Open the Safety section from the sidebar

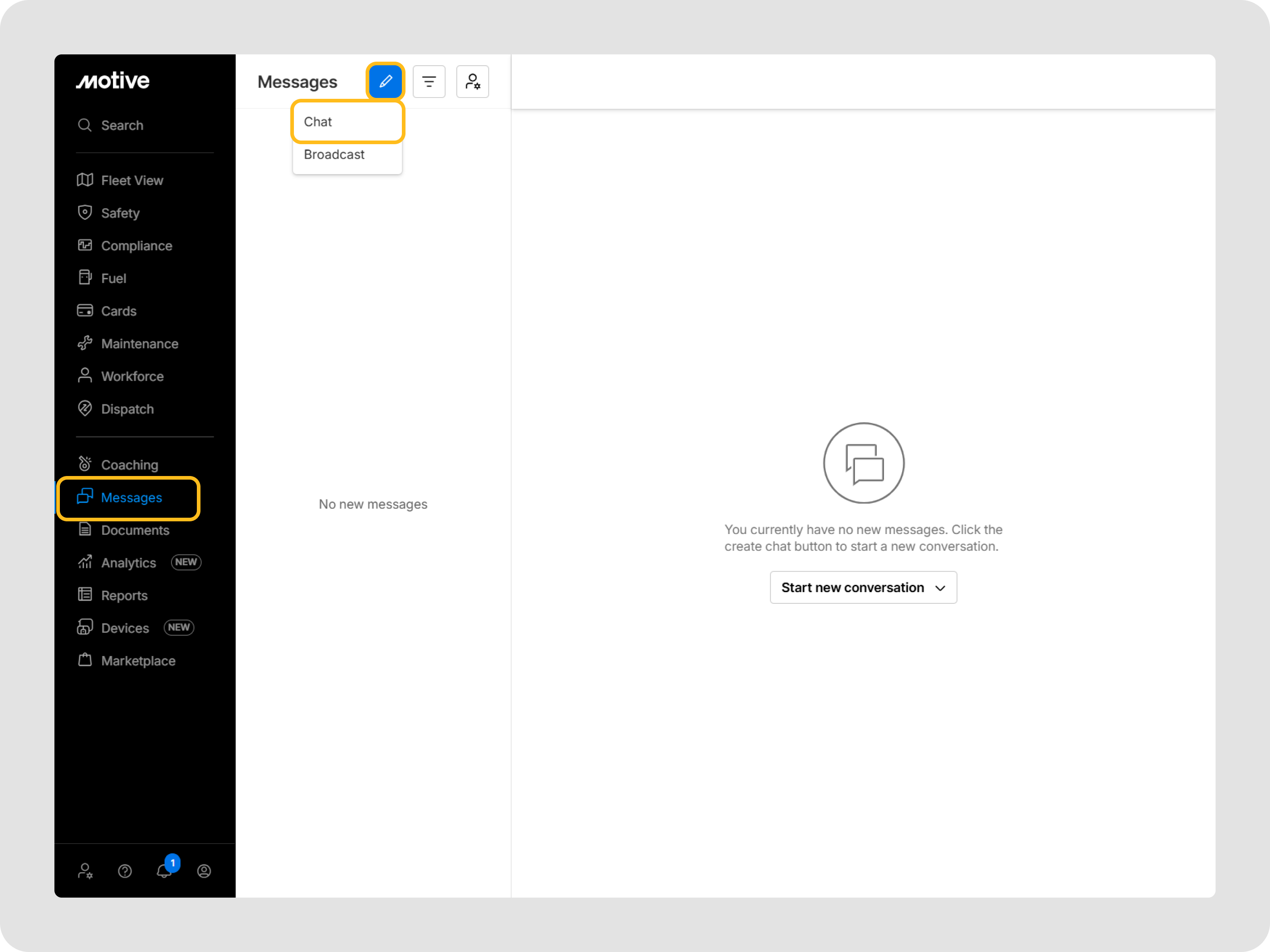click(85, 212)
